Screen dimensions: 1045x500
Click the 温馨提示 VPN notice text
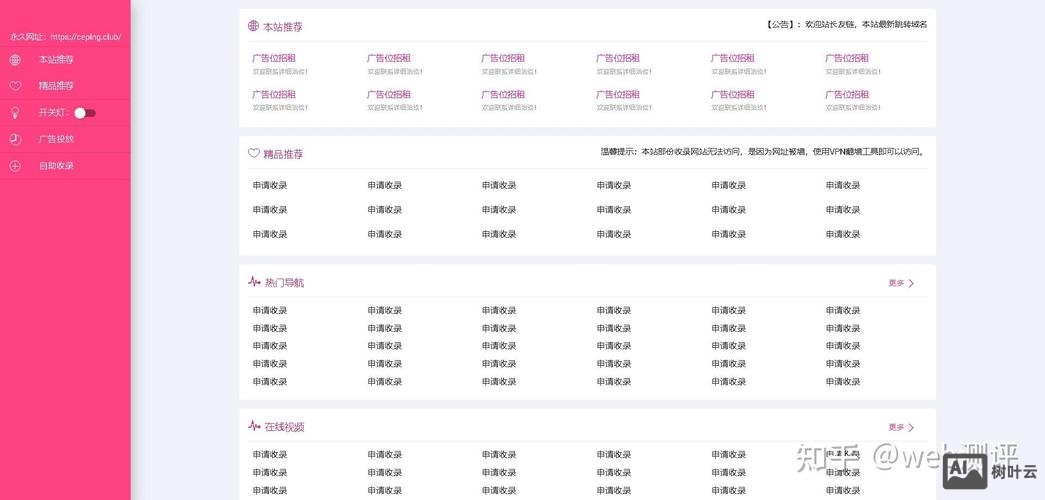point(764,152)
